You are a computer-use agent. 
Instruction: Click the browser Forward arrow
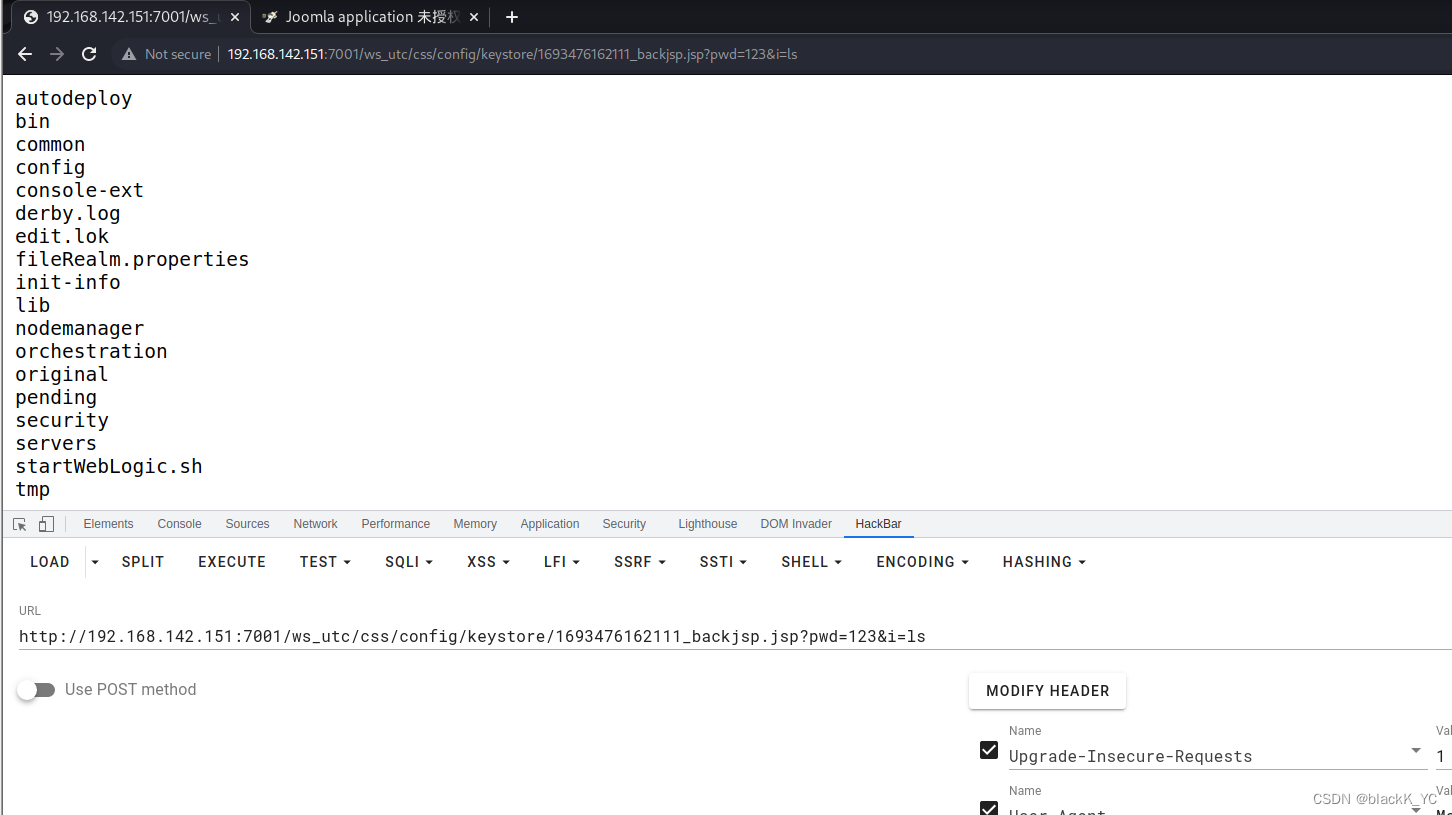pyautogui.click(x=57, y=54)
